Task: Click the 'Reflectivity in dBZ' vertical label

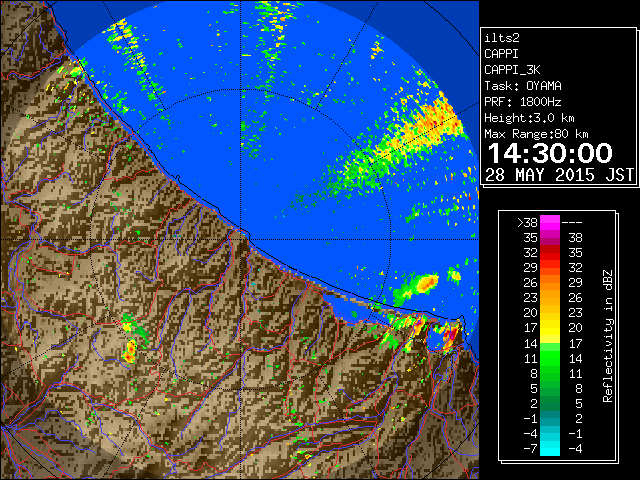Action: click(607, 336)
